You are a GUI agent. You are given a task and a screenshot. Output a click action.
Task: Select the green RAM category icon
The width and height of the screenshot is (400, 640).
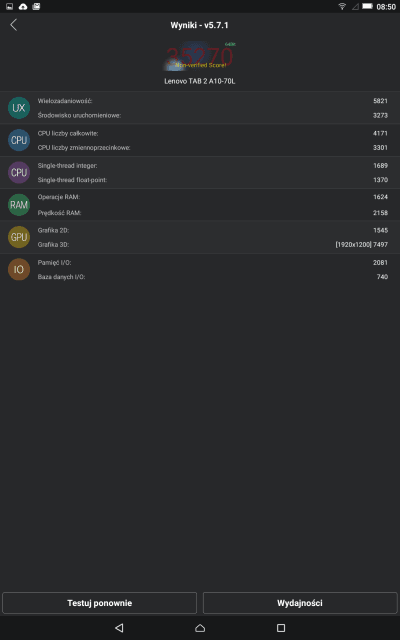tap(19, 205)
